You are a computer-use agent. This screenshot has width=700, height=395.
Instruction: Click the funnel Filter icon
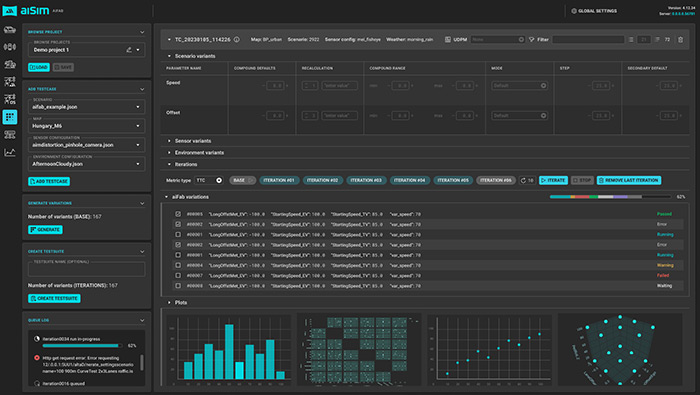coord(532,40)
